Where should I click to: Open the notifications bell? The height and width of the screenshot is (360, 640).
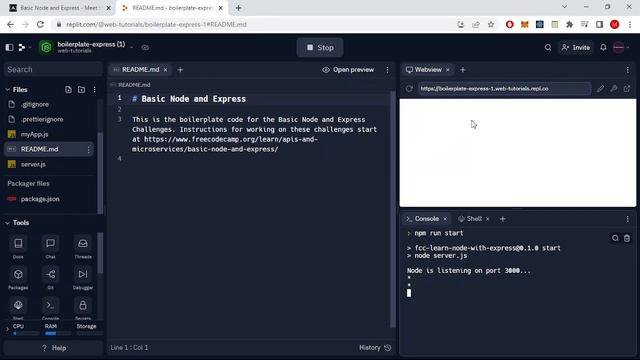point(603,47)
